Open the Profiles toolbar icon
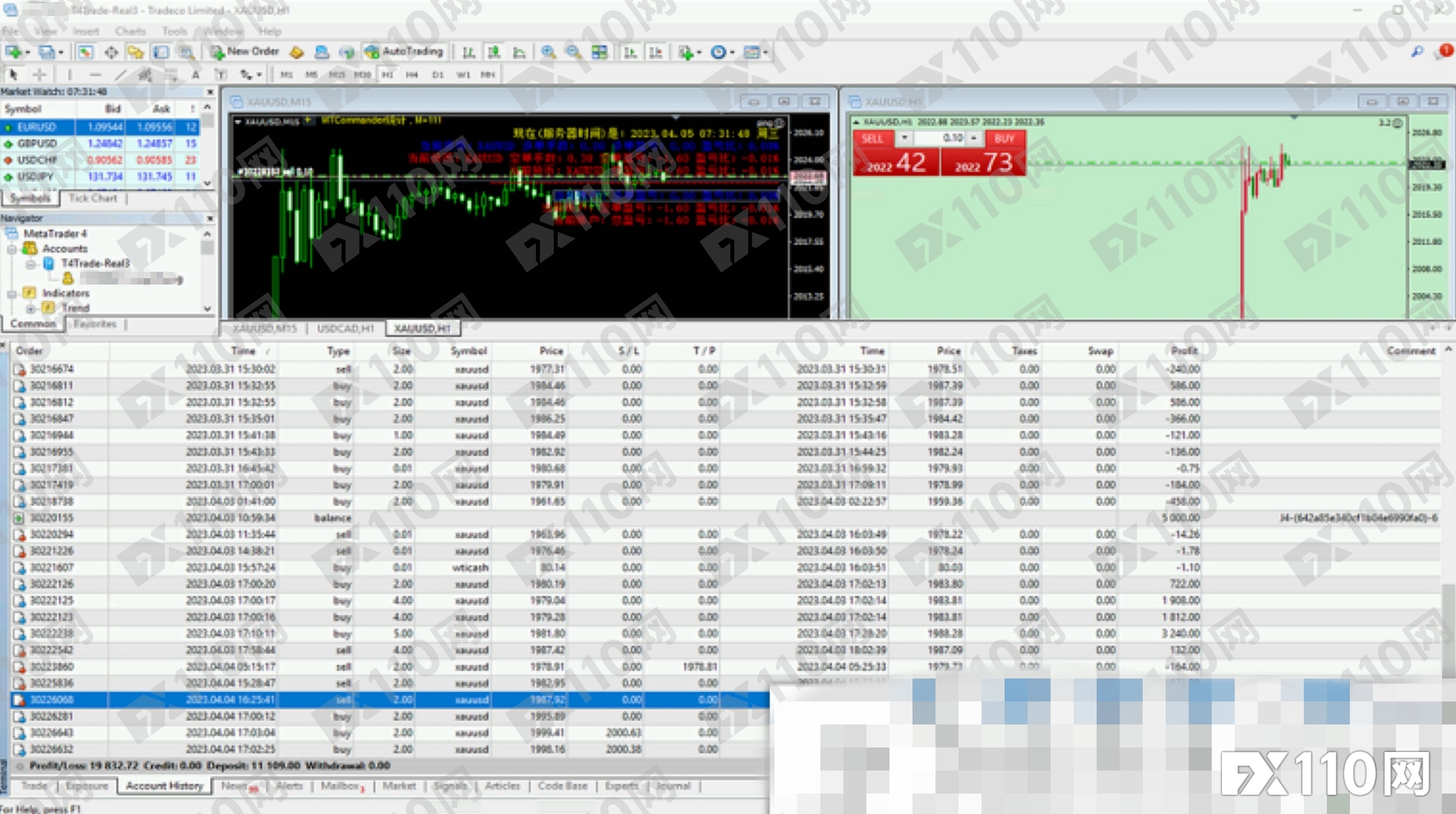The image size is (1456, 814). 45,52
